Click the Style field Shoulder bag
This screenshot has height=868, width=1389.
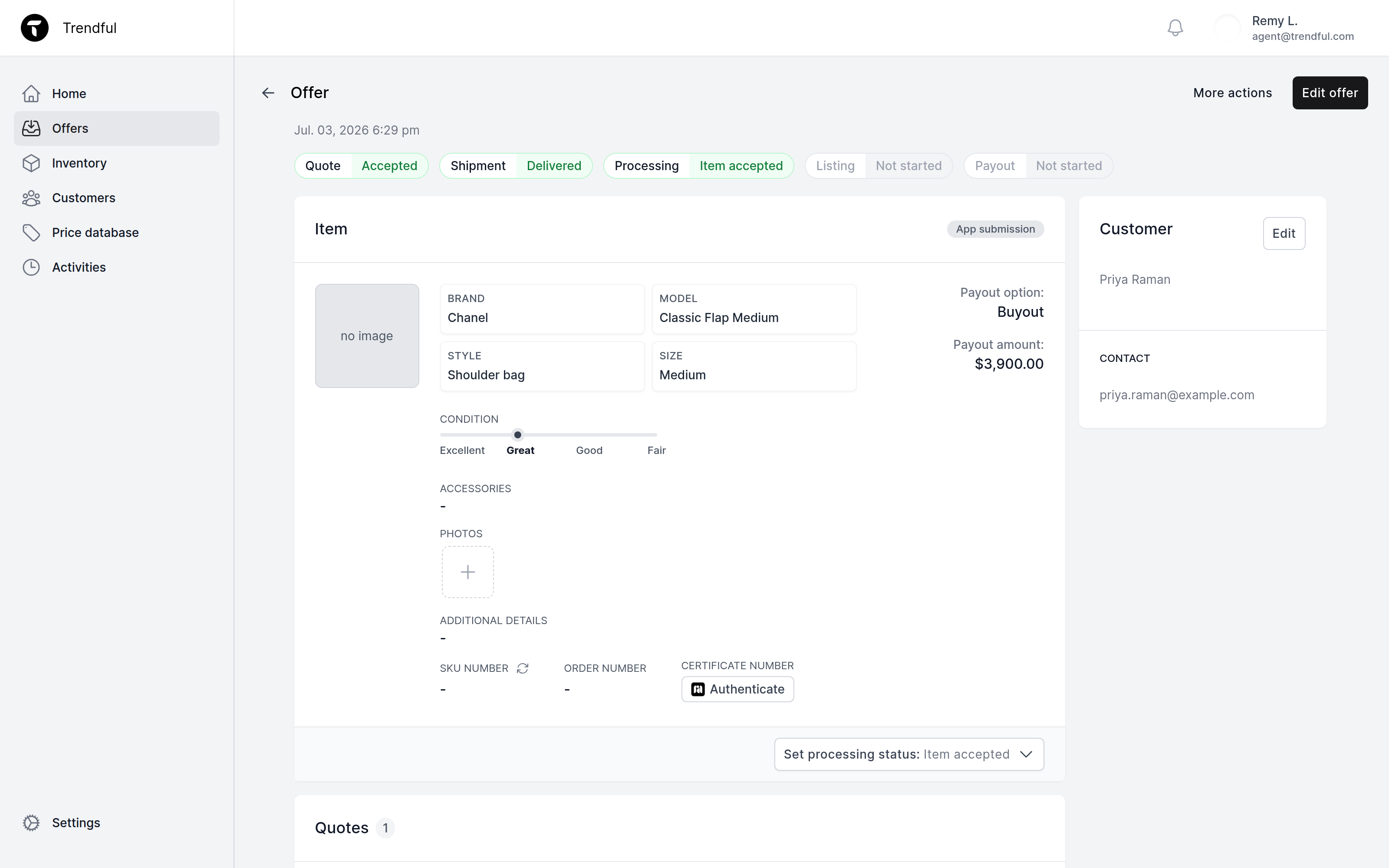click(x=542, y=366)
